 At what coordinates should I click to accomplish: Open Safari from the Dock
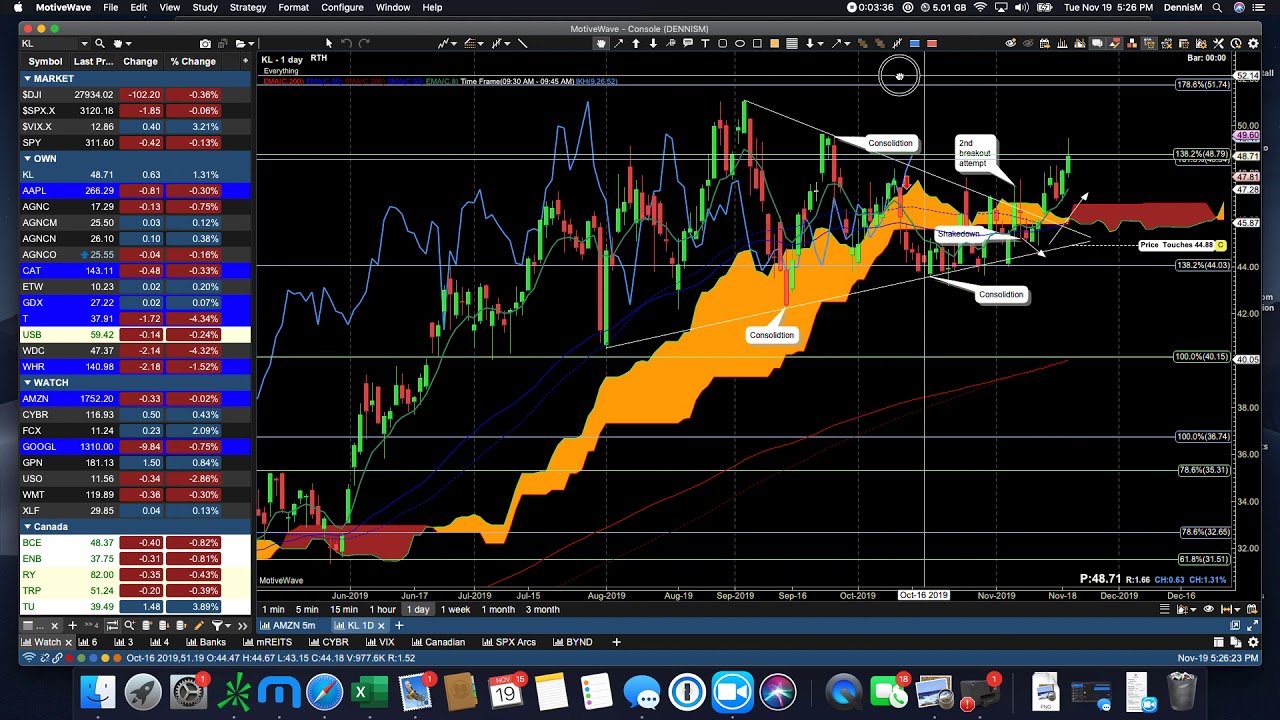point(325,692)
